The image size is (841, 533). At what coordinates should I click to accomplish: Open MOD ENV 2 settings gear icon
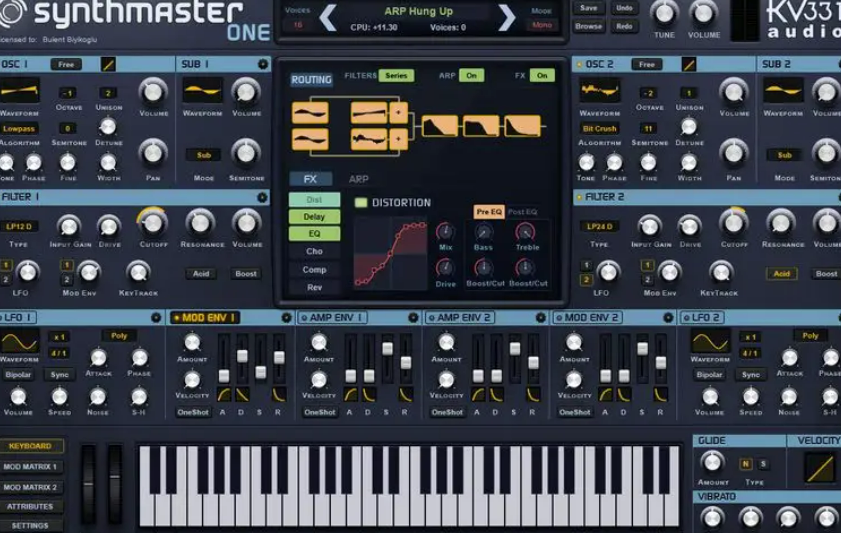[668, 317]
